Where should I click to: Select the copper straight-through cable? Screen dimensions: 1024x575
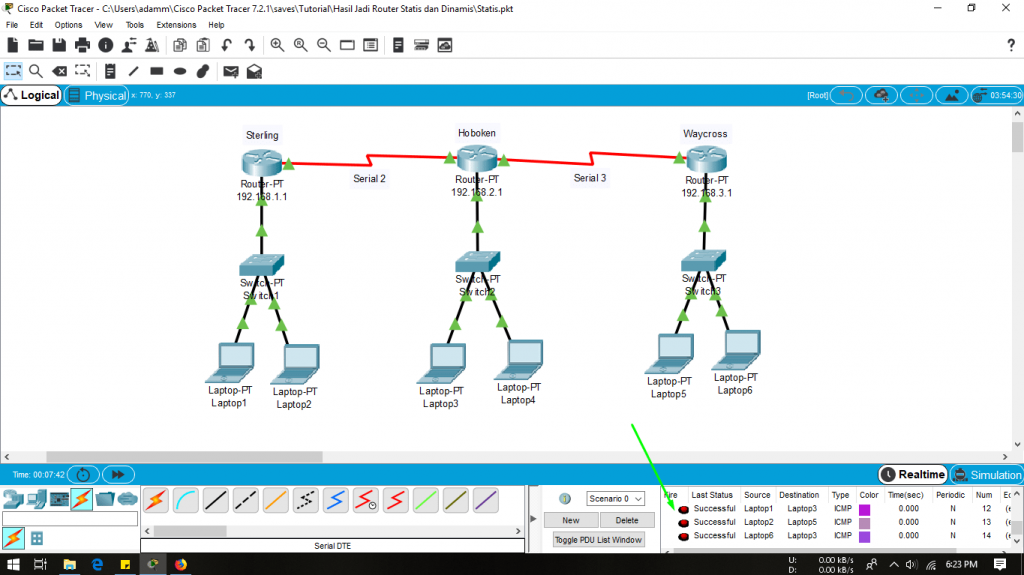click(x=216, y=501)
